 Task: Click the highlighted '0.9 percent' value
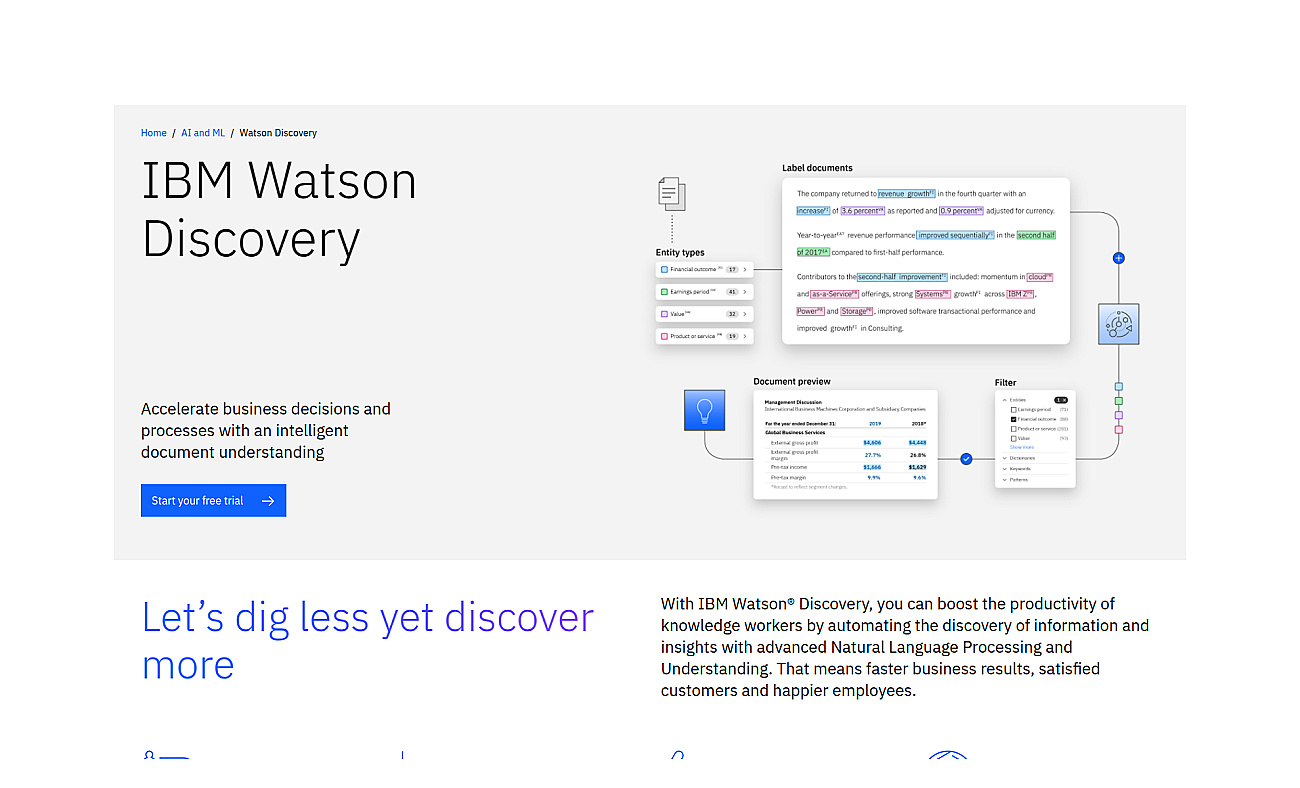pyautogui.click(x=961, y=211)
